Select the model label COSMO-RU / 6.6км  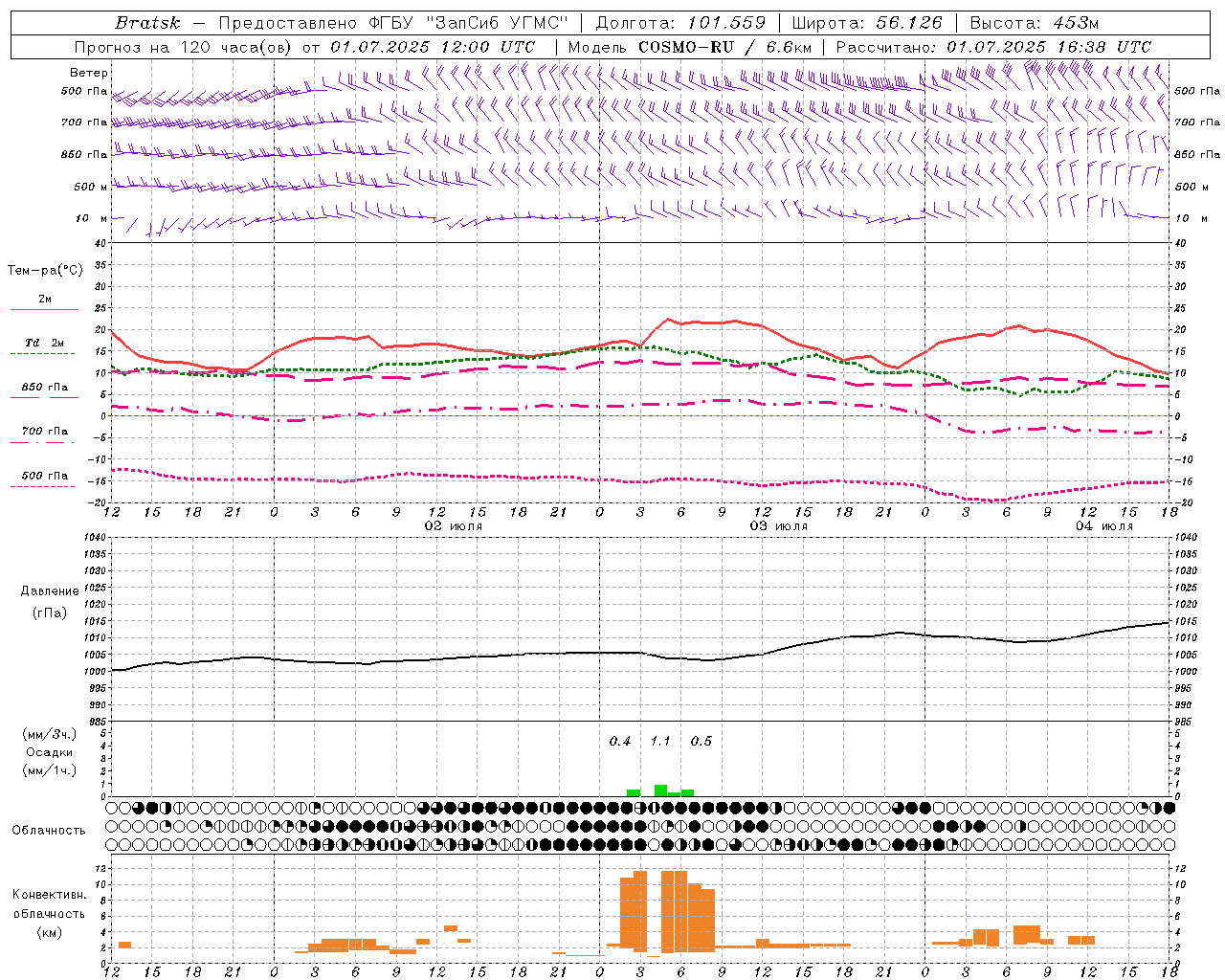[724, 47]
